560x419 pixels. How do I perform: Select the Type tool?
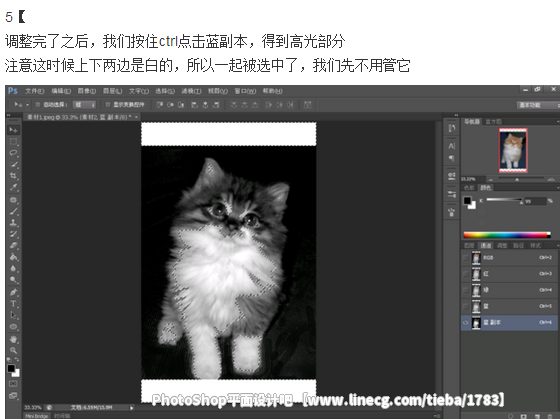click(x=14, y=304)
